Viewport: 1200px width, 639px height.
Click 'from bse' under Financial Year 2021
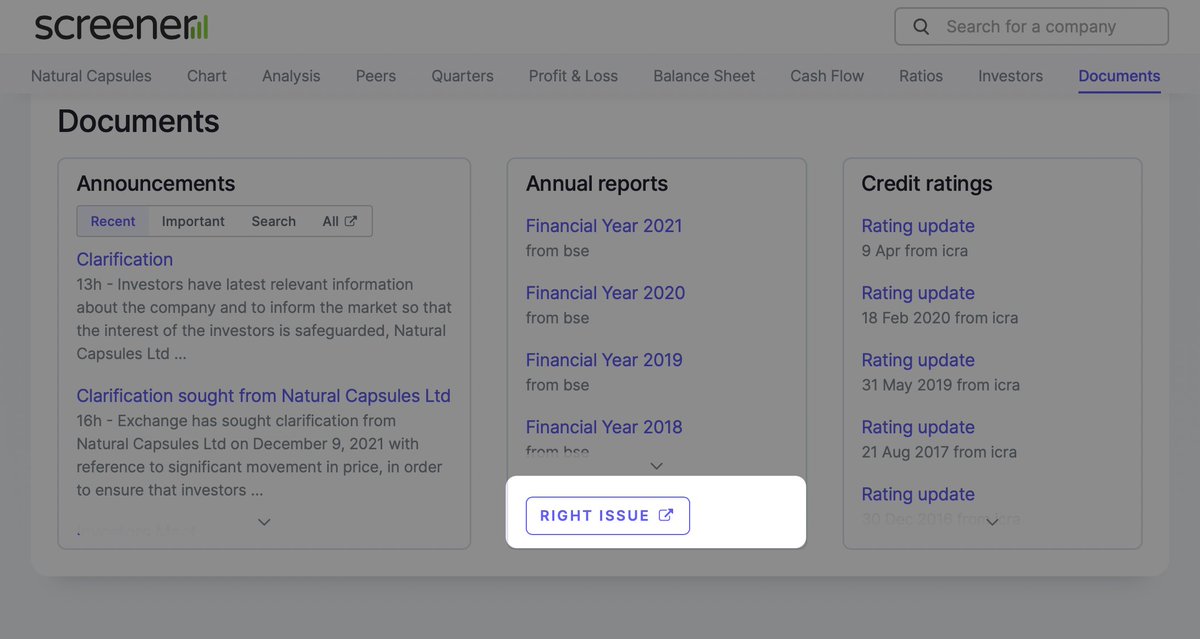click(x=558, y=251)
